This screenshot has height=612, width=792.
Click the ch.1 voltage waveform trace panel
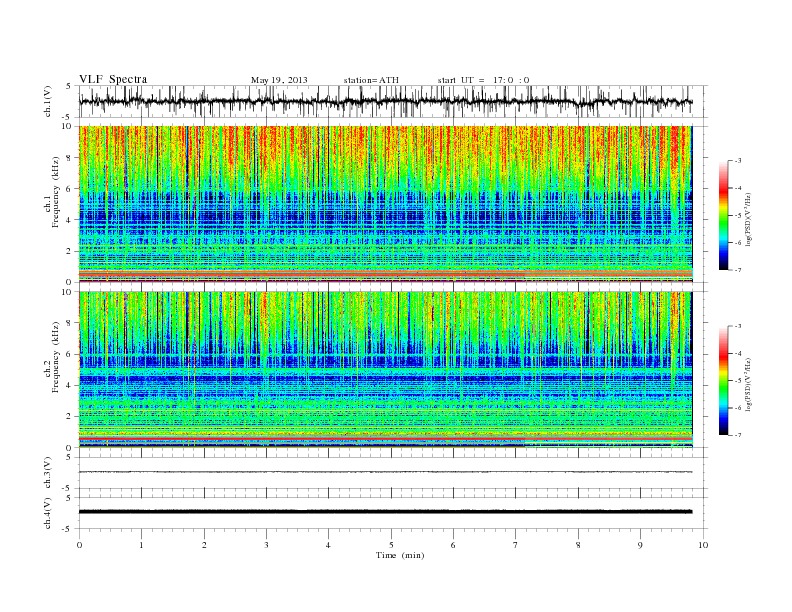(393, 101)
